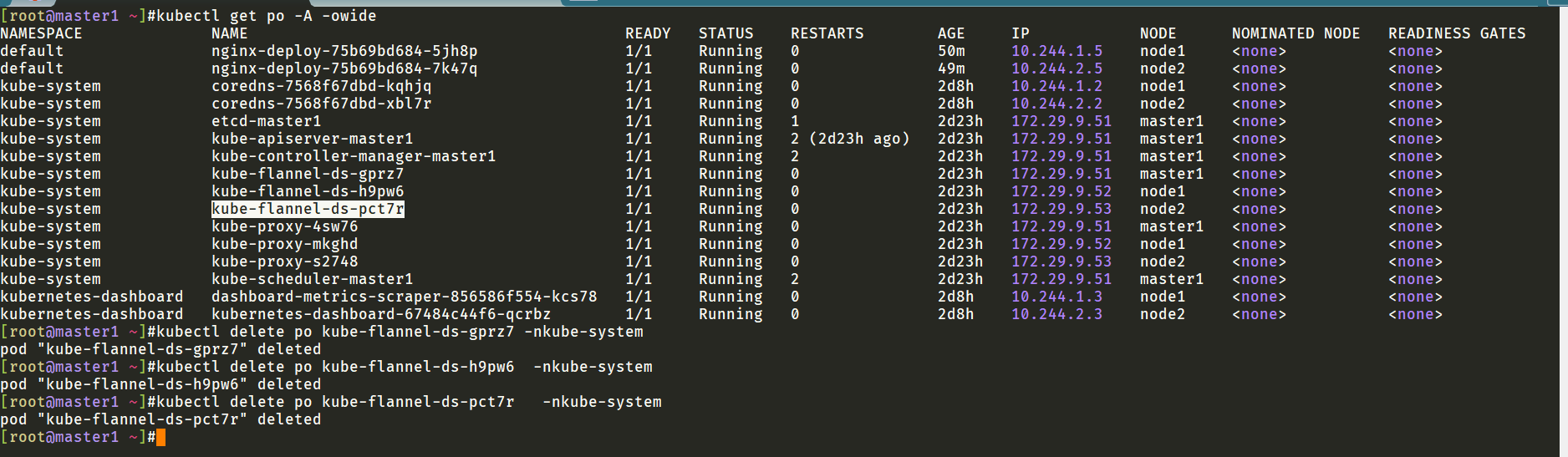Click output pod "kube-flannel-ds-pct7r" deleted

[x=160, y=419]
